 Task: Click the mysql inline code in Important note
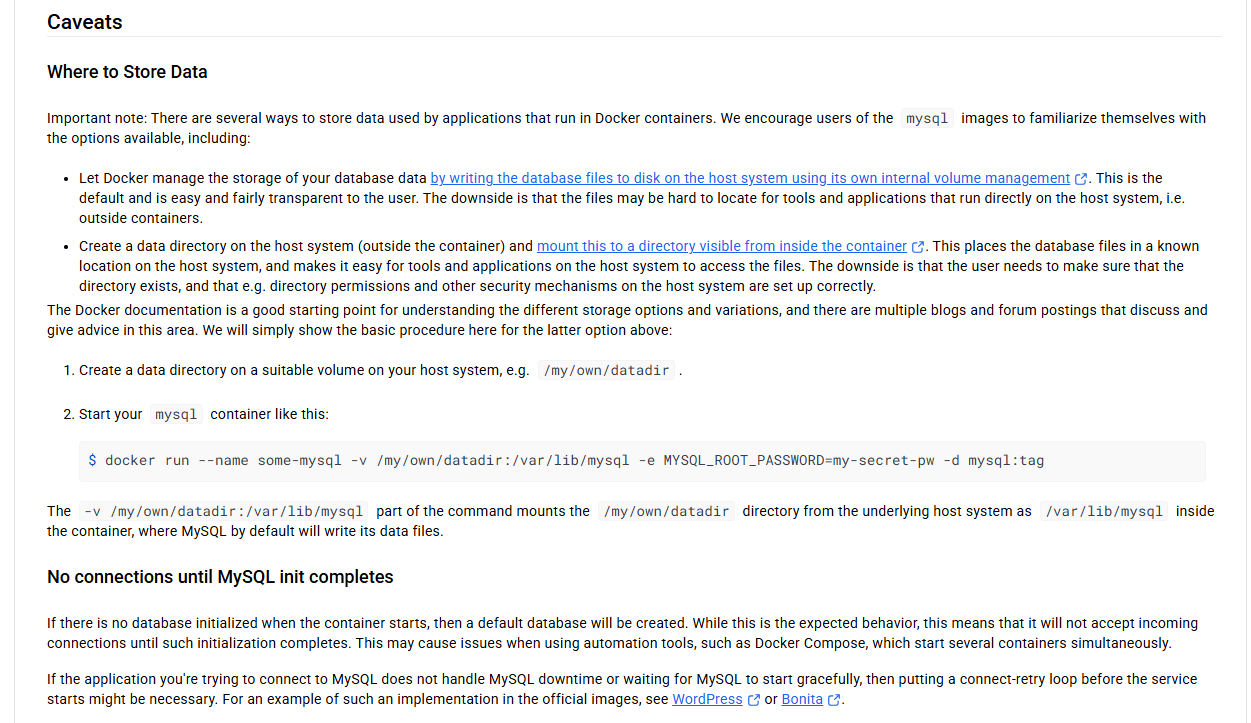[x=927, y=118]
